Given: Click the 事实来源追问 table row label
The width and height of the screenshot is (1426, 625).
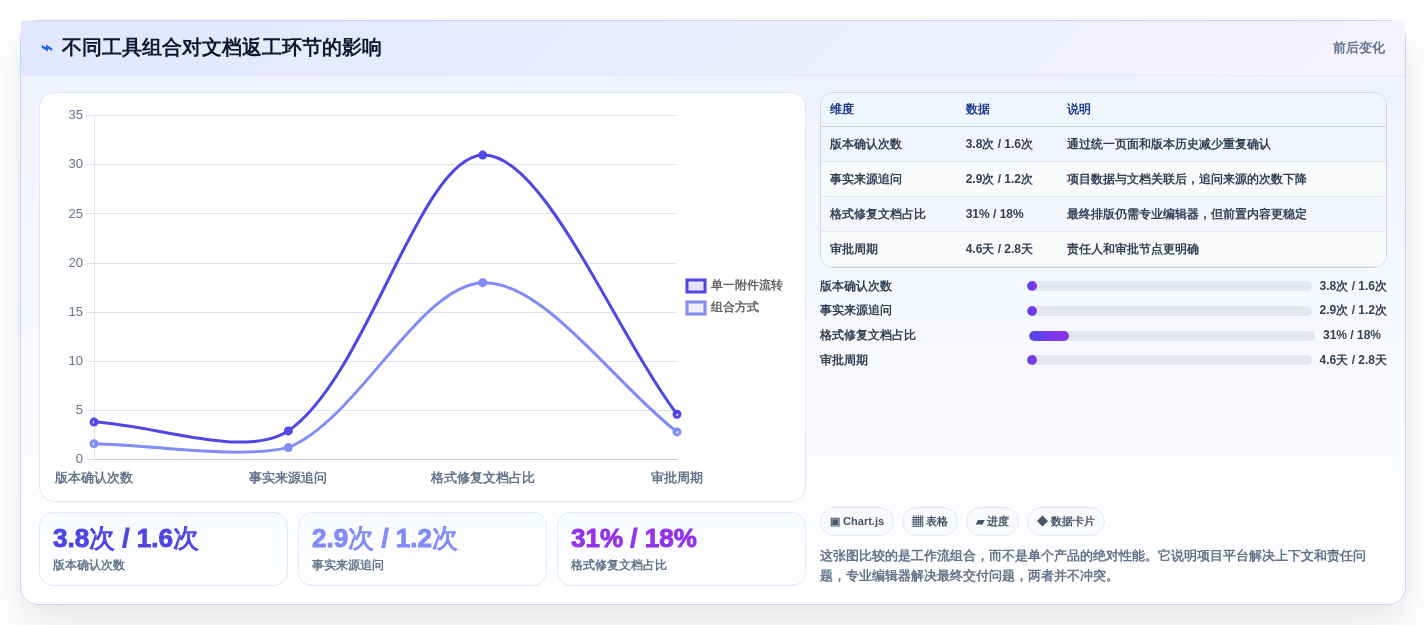Looking at the screenshot, I should (x=866, y=179).
